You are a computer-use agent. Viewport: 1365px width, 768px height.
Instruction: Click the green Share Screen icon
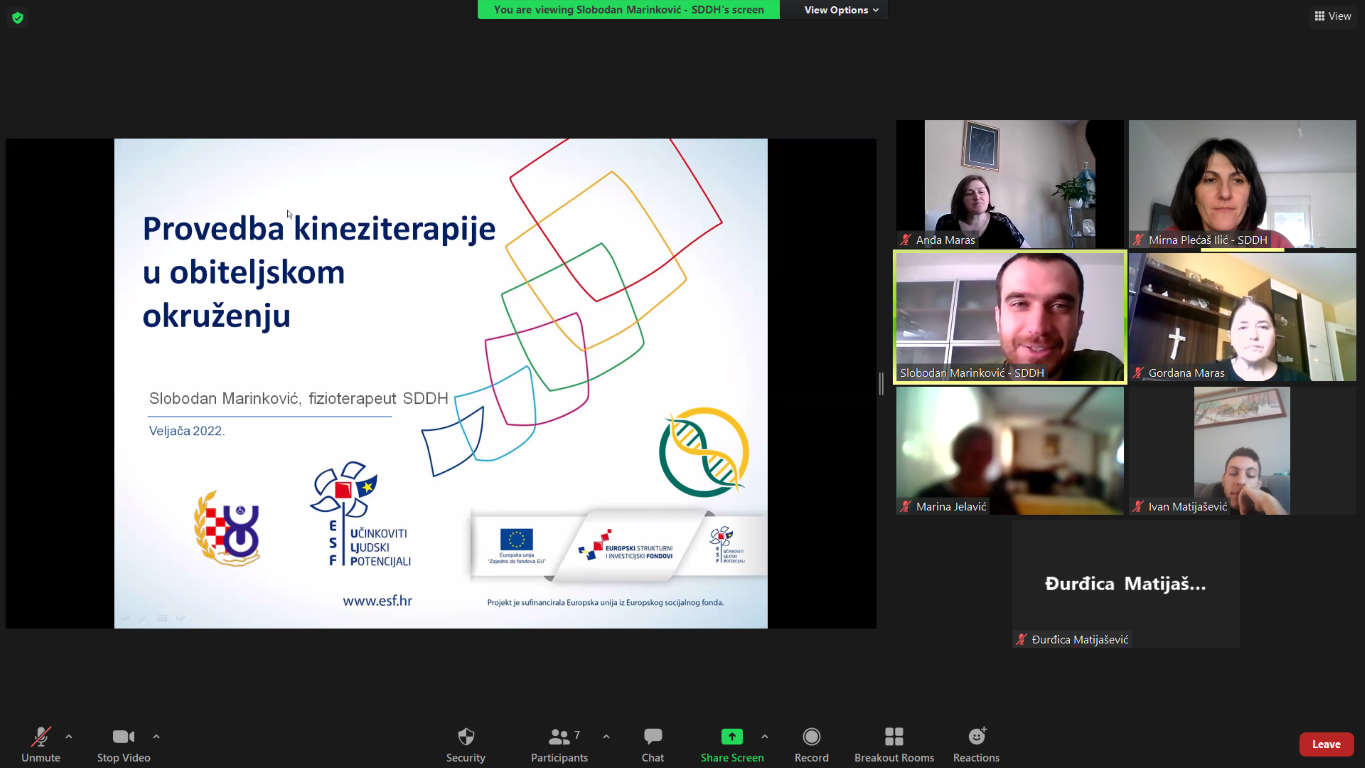pos(732,737)
